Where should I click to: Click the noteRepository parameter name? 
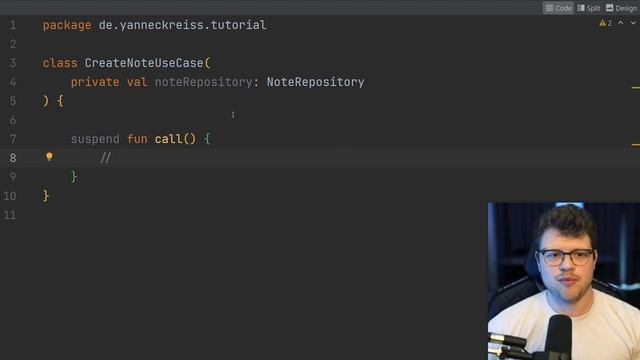[203, 82]
